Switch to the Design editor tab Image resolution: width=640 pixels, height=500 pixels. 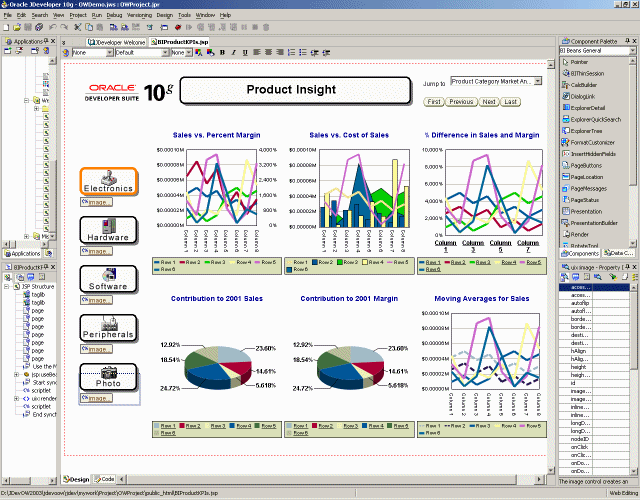(76, 479)
